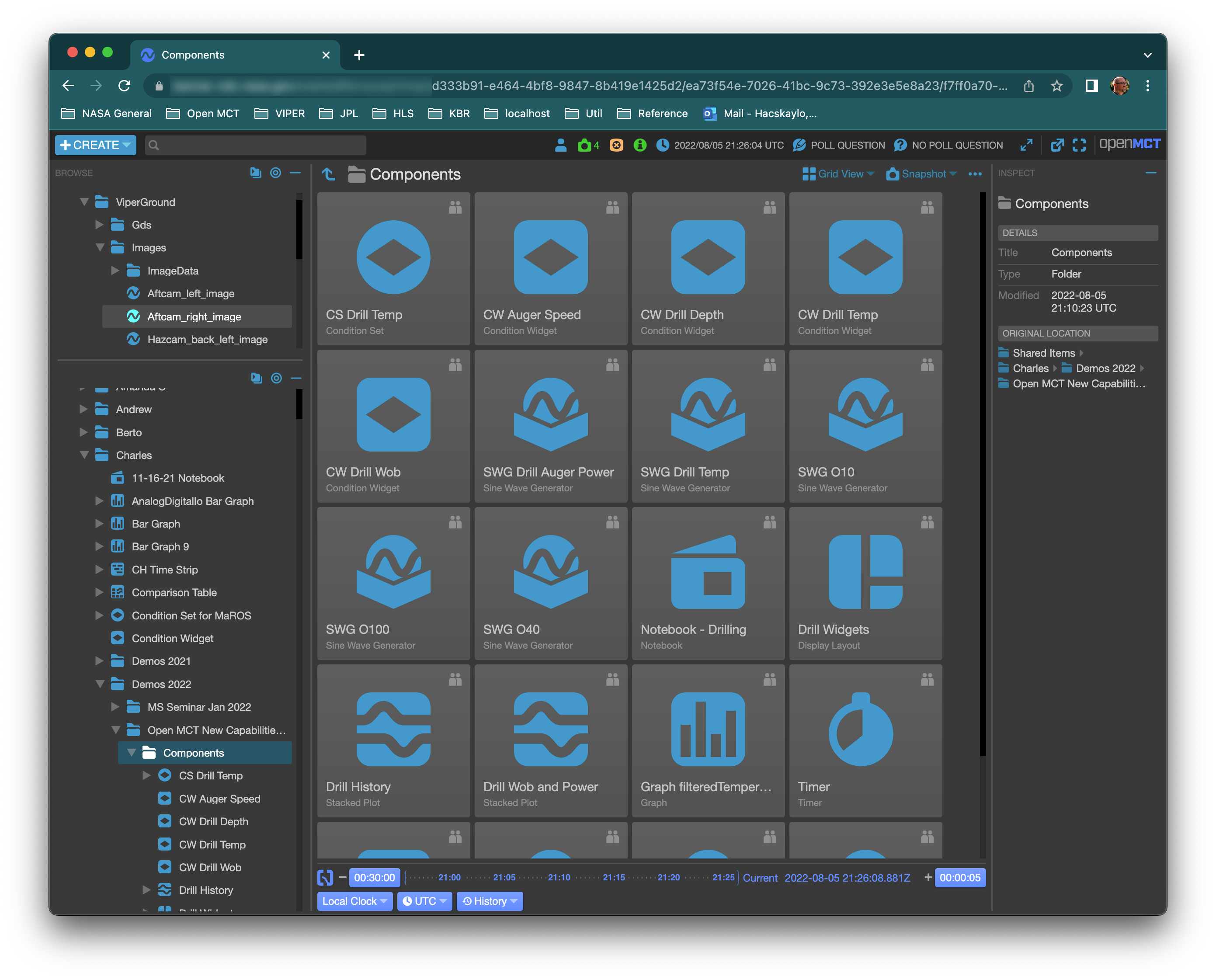
Task: Collapse the Inspect pane with minus button
Action: point(1150,173)
